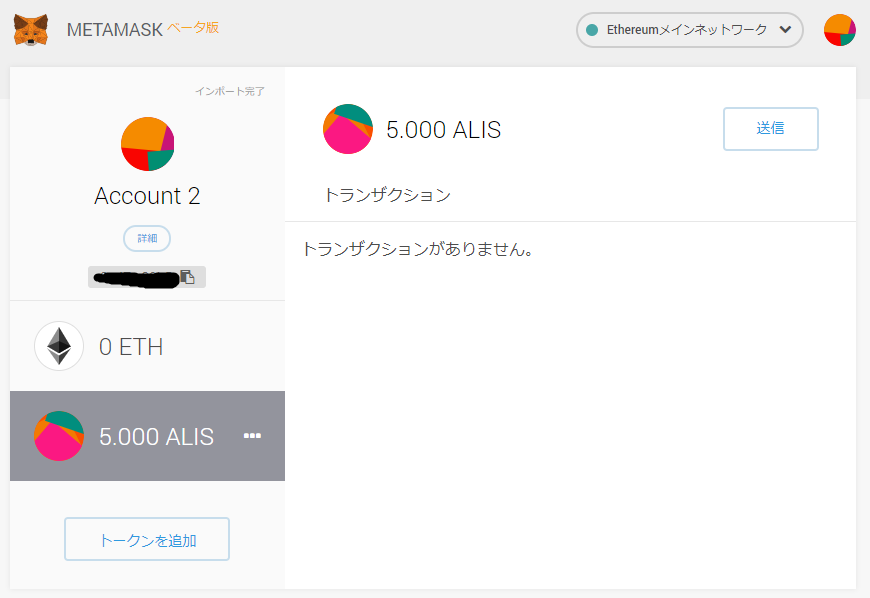Copy the account address with clipboard icon
Viewport: 870px width, 598px height.
187,277
